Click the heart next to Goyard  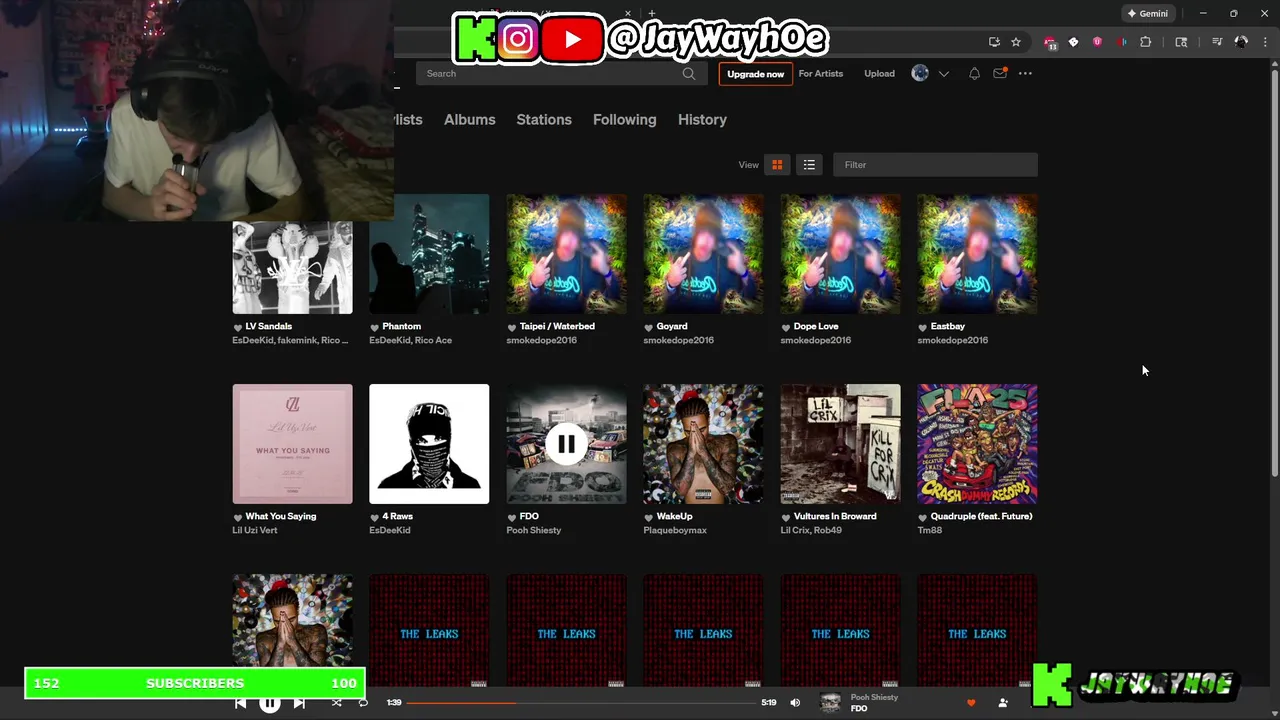649,327
